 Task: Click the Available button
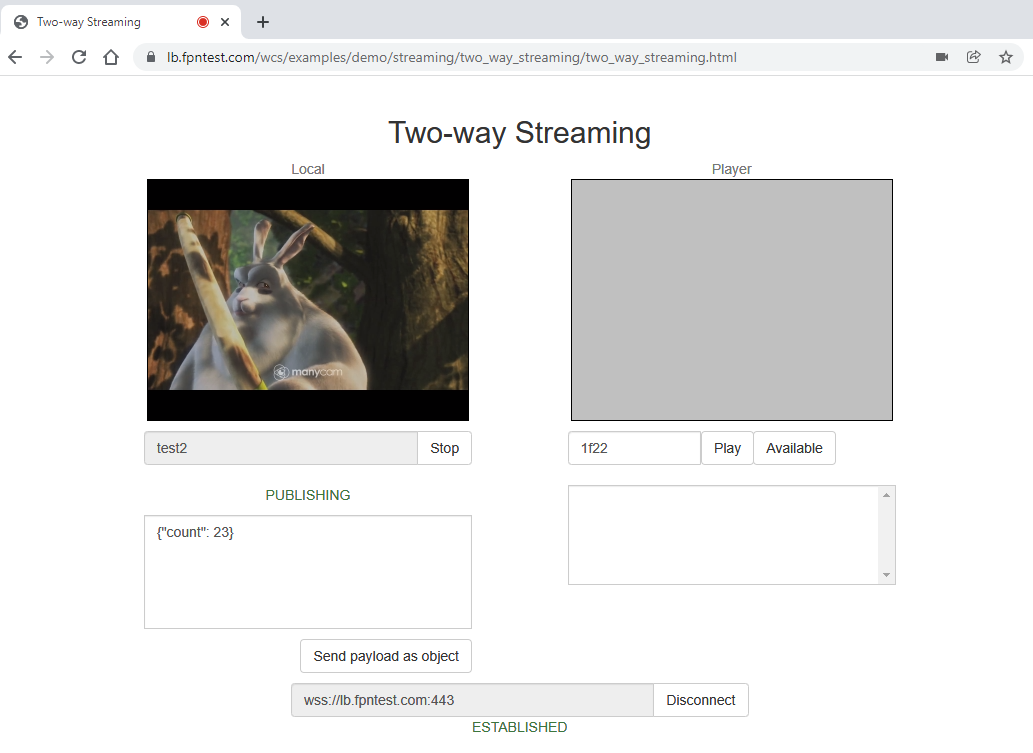[x=794, y=448]
